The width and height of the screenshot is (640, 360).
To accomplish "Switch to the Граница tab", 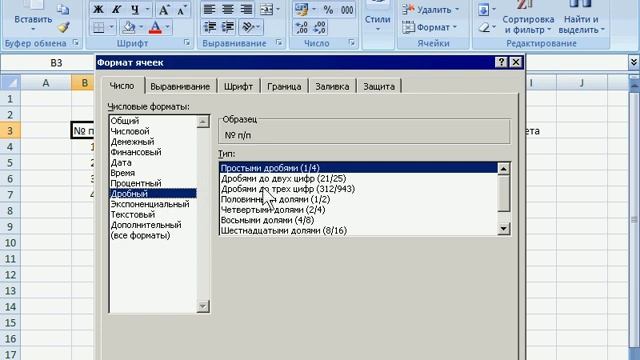I will click(x=284, y=87).
